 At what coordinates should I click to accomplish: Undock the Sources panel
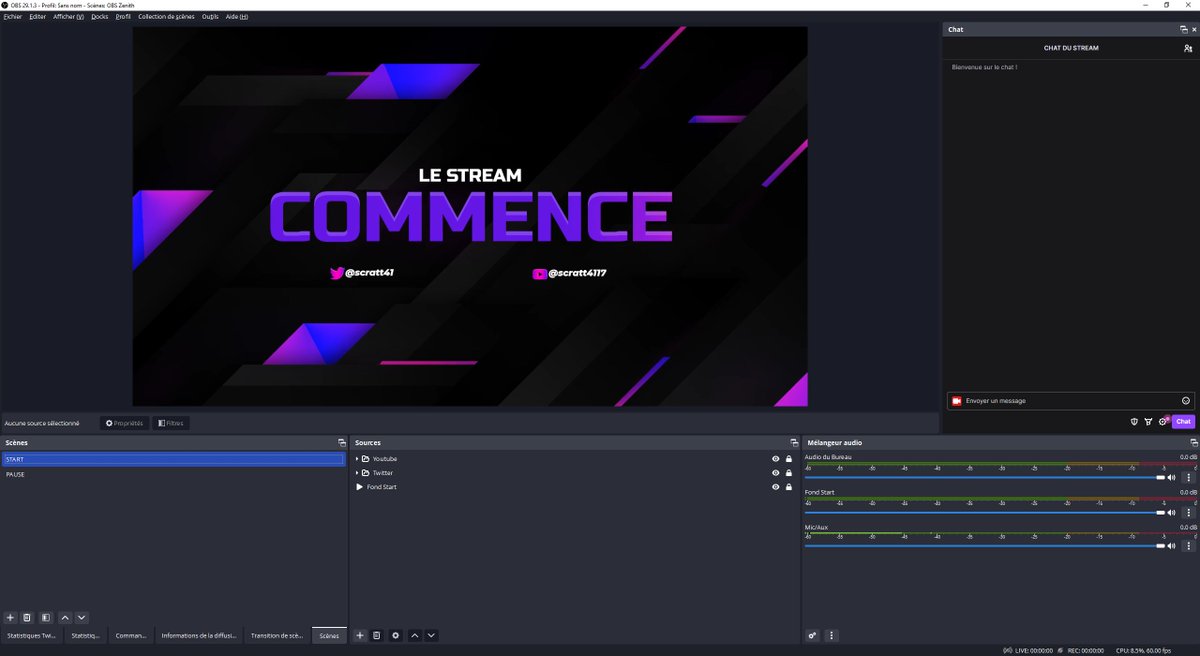(x=794, y=442)
